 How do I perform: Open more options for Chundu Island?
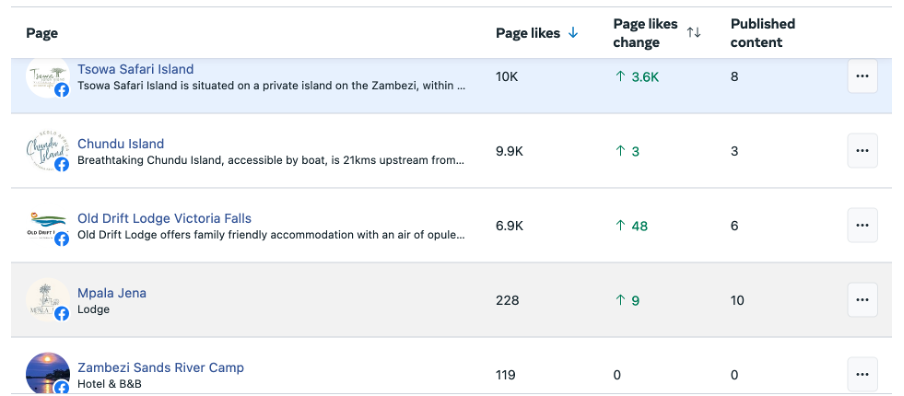click(x=862, y=150)
